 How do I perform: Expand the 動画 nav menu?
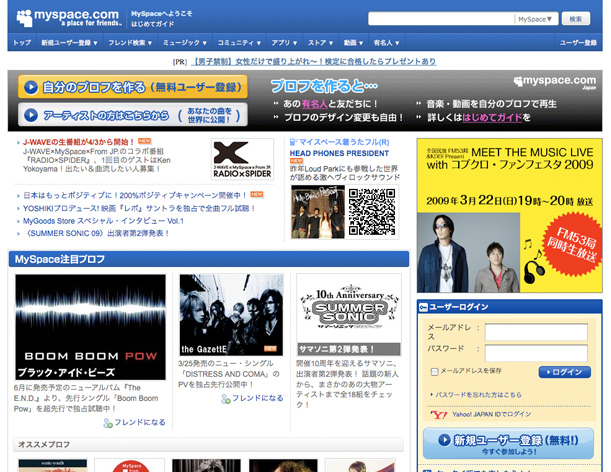pos(353,42)
